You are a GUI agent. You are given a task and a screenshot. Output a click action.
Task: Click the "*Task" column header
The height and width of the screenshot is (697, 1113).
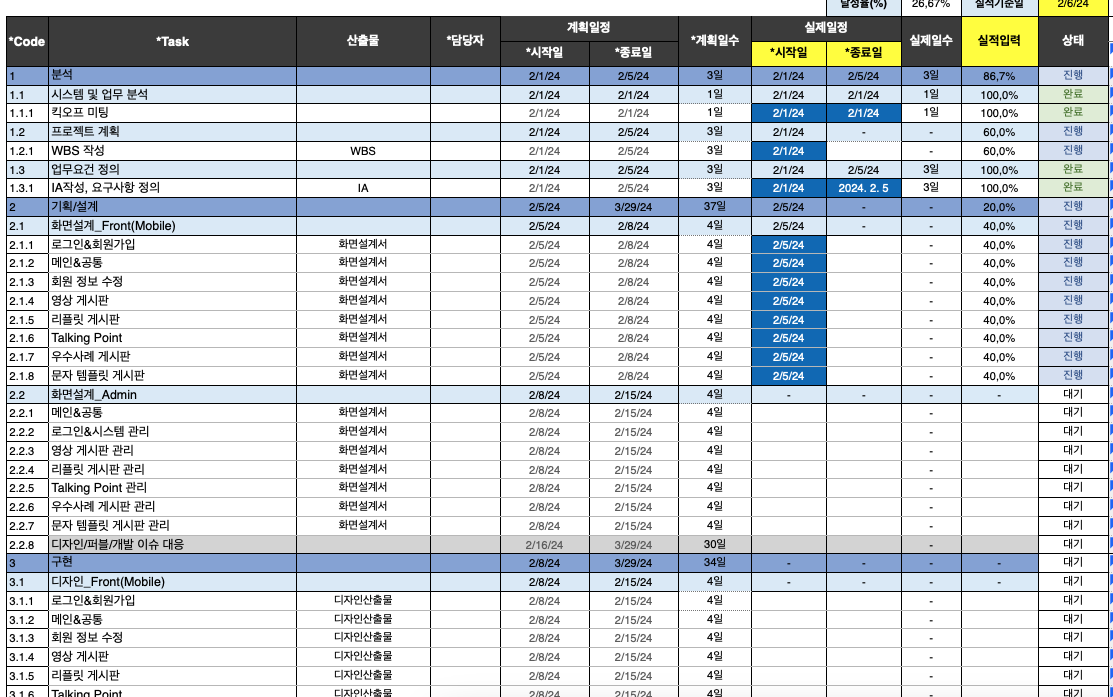172,42
